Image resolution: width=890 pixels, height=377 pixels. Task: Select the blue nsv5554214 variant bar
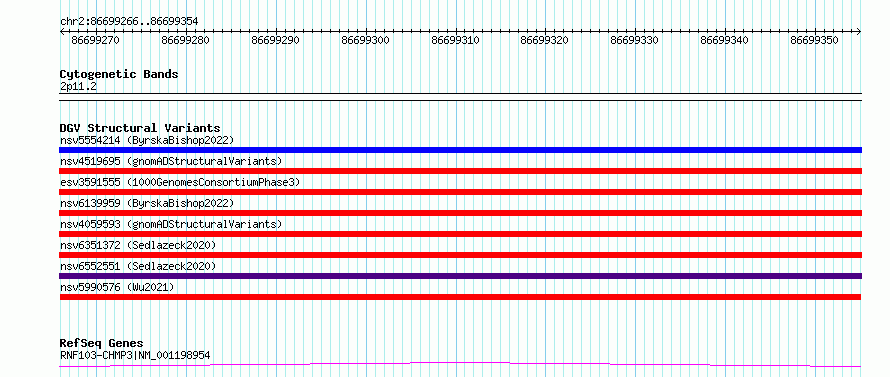click(x=460, y=150)
